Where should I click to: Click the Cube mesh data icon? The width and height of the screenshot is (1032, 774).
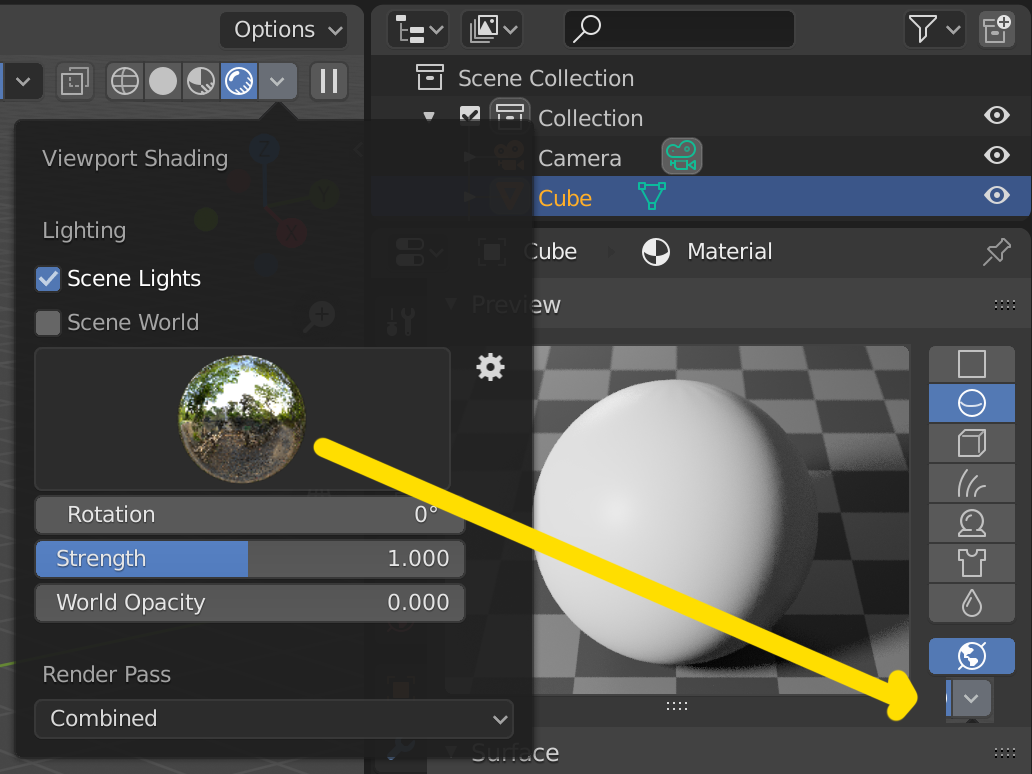click(x=652, y=196)
